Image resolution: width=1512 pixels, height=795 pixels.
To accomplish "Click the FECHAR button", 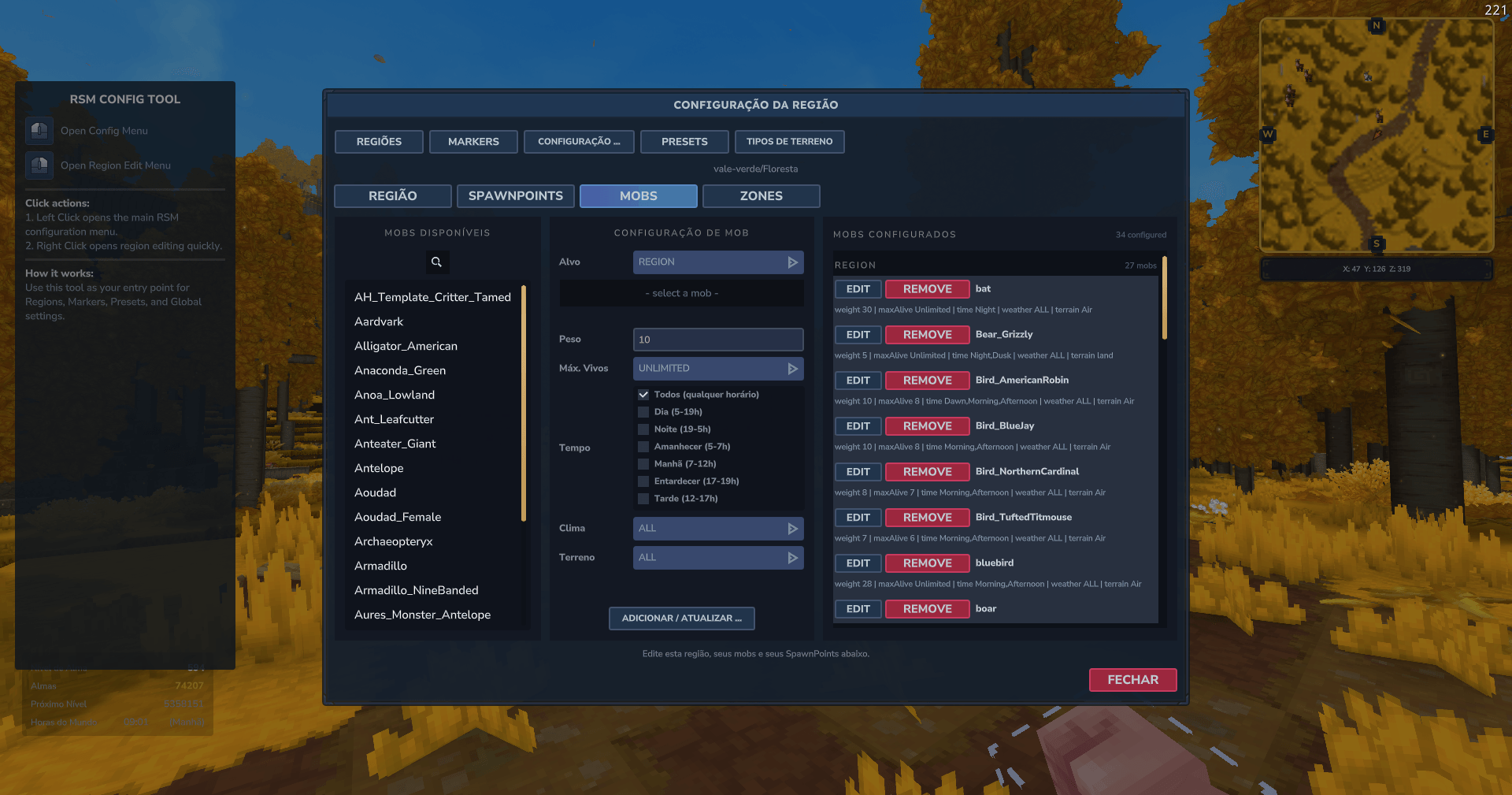I will (x=1132, y=680).
